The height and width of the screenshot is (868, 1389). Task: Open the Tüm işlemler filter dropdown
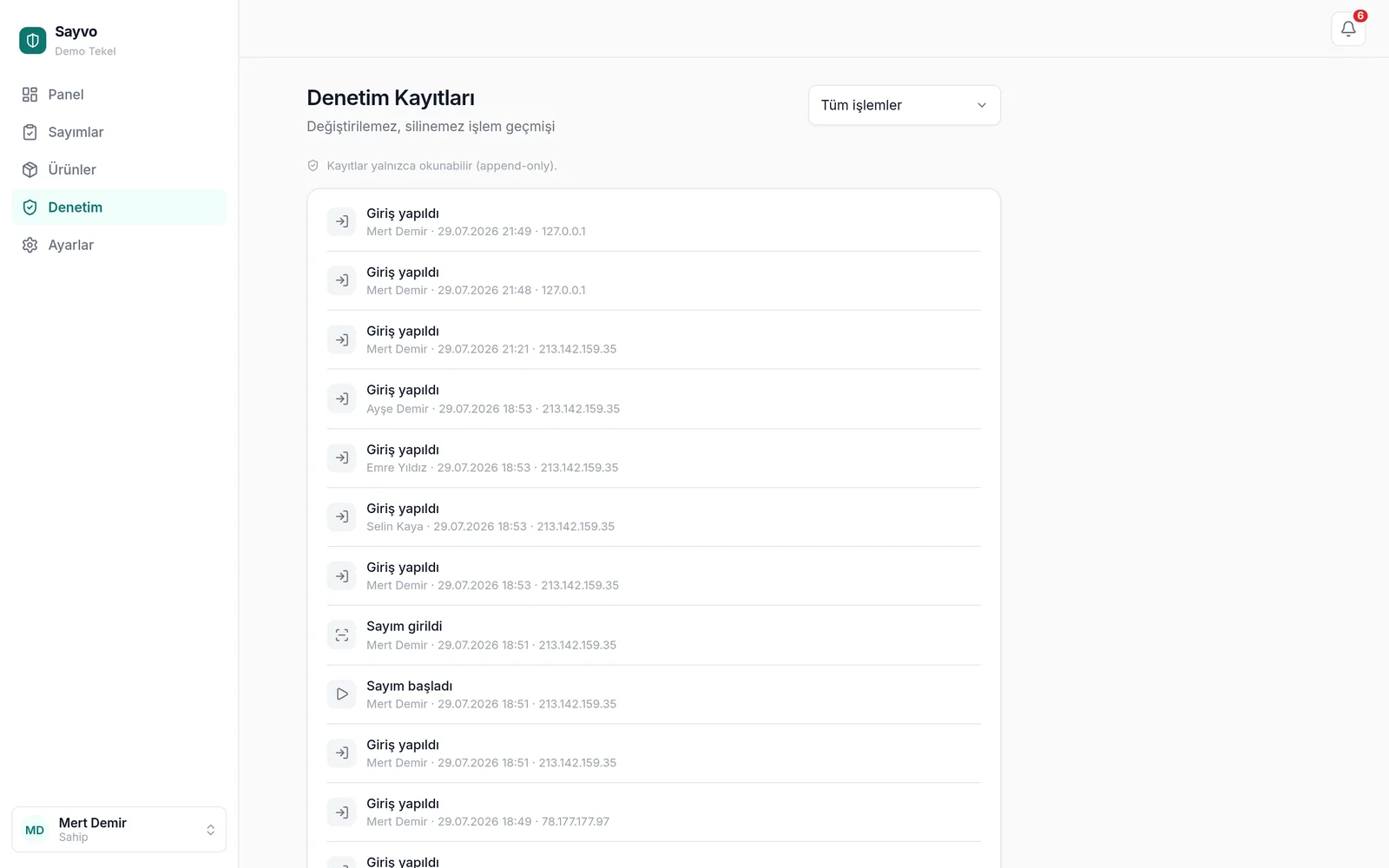click(x=905, y=105)
